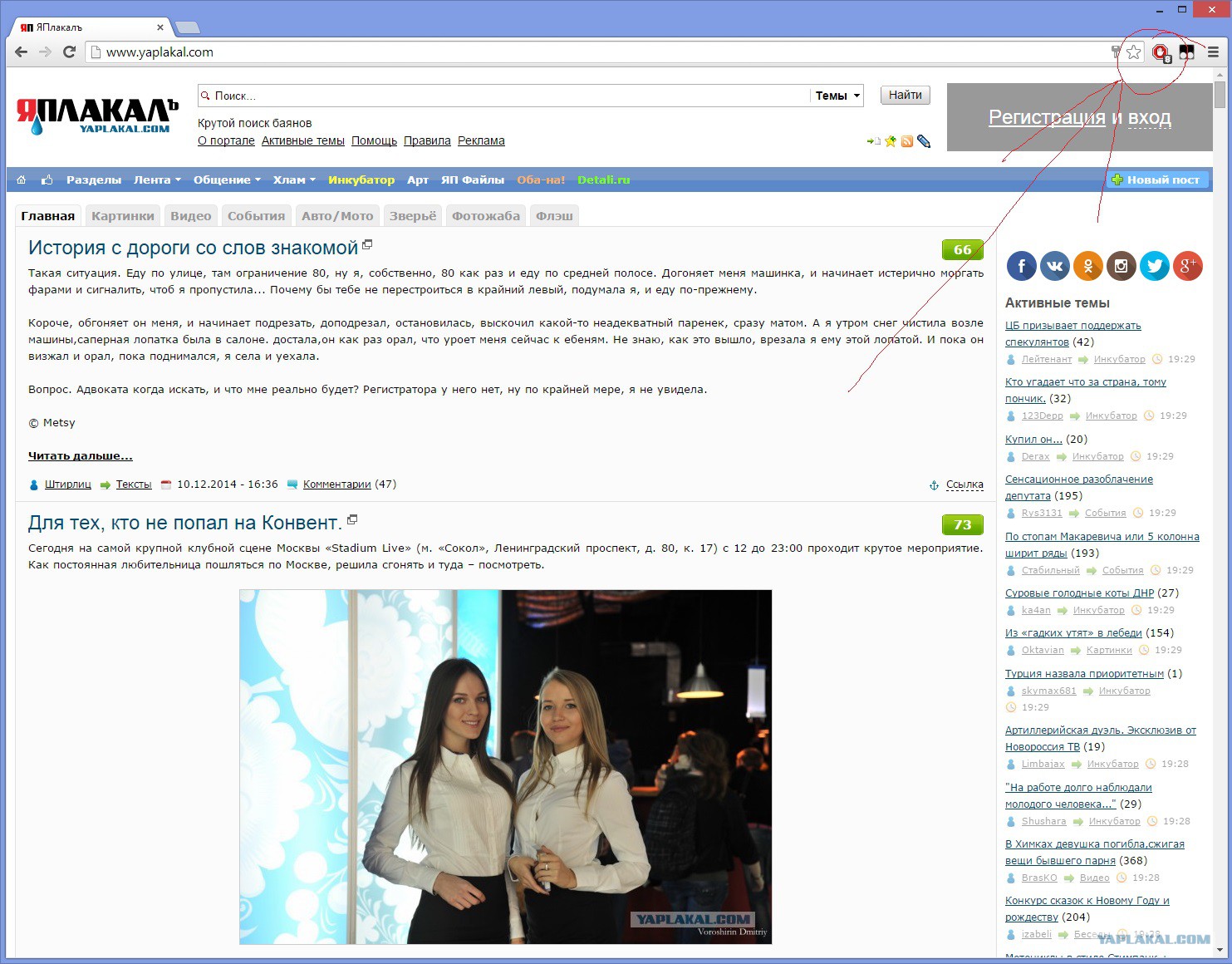Expand the Темы search scope dropdown
Screen dimensions: 1232x964
point(837,96)
